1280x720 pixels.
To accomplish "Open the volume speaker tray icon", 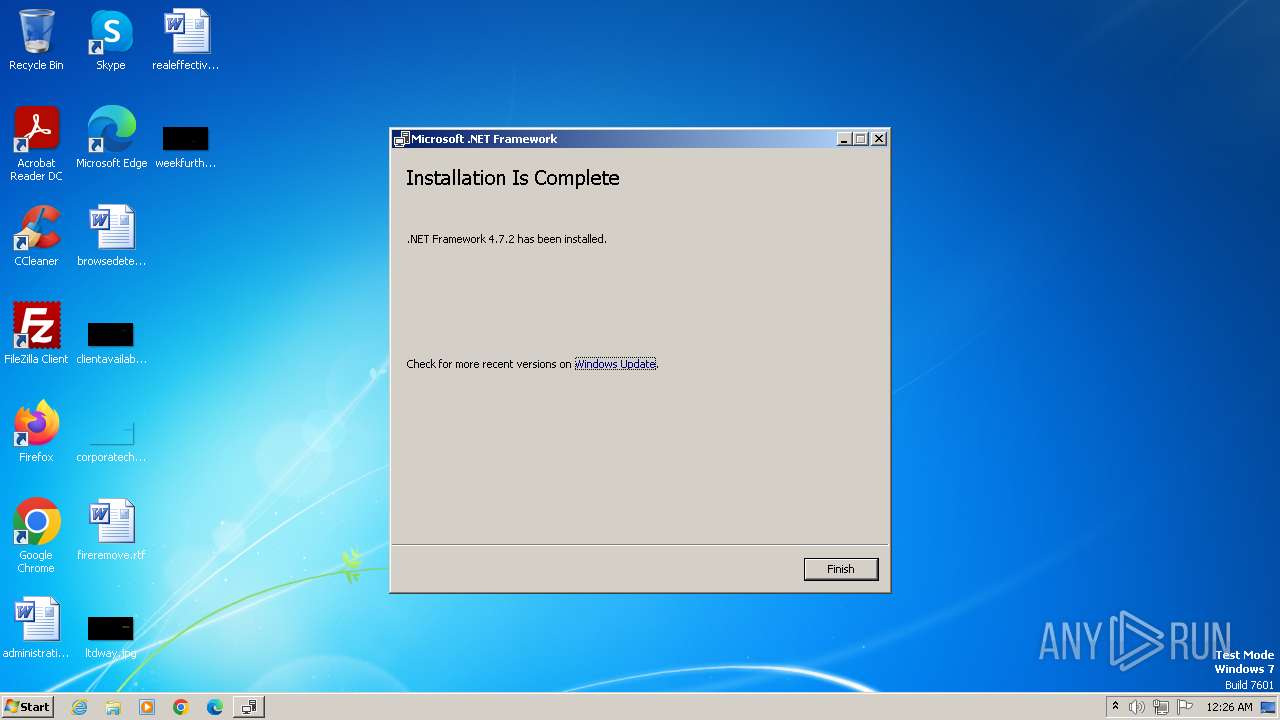I will tap(1137, 707).
